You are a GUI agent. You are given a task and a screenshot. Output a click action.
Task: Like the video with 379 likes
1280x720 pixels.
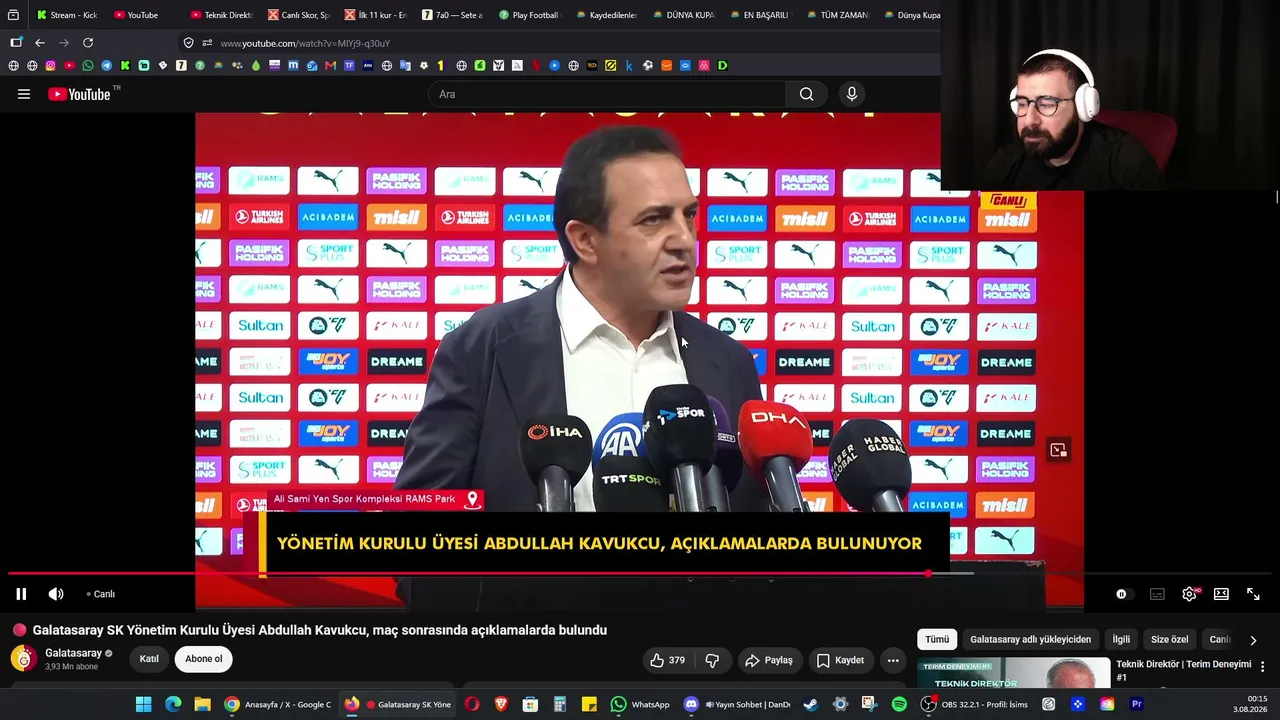[x=667, y=660]
